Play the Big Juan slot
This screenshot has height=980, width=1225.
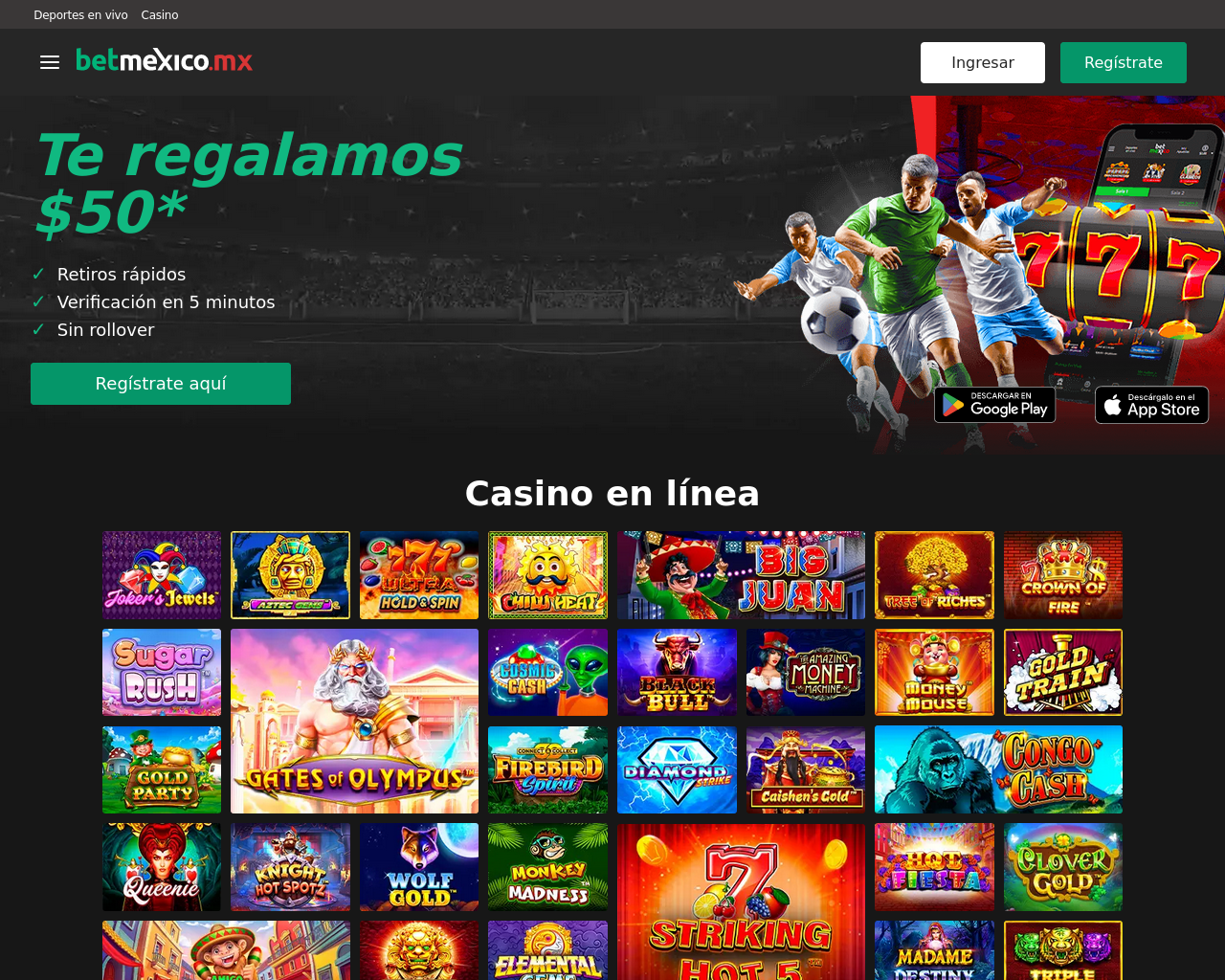[x=741, y=575]
